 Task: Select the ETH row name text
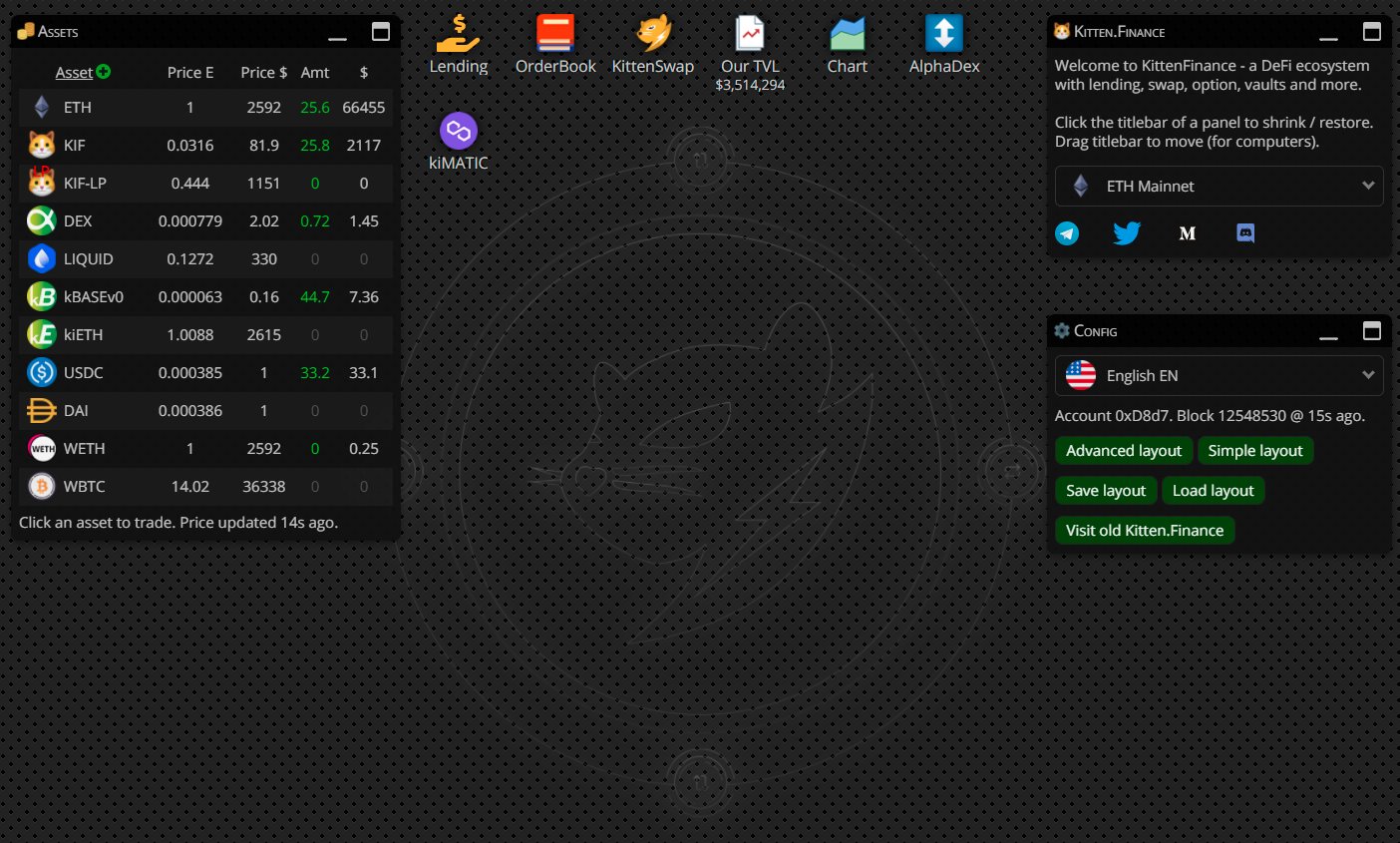pyautogui.click(x=78, y=107)
